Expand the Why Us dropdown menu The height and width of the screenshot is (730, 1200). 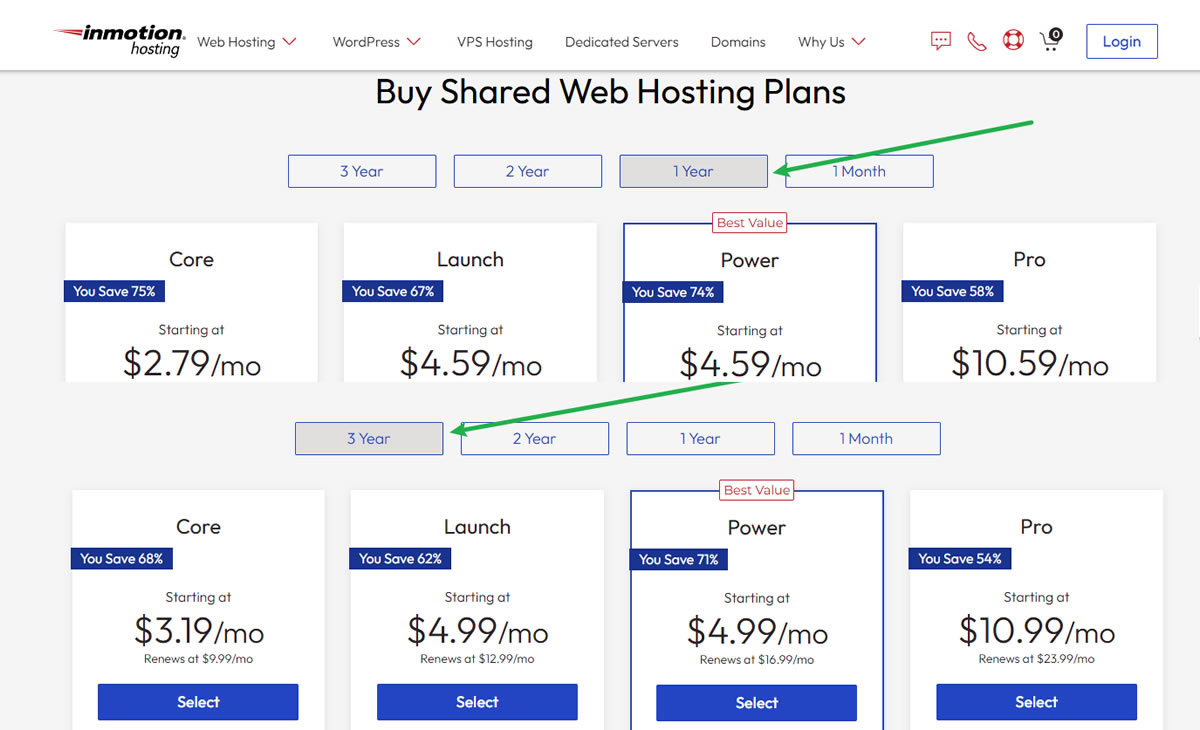coord(832,42)
